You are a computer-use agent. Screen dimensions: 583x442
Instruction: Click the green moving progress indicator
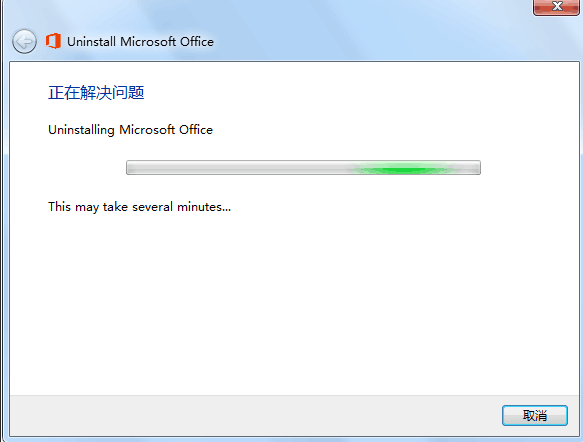(x=402, y=169)
